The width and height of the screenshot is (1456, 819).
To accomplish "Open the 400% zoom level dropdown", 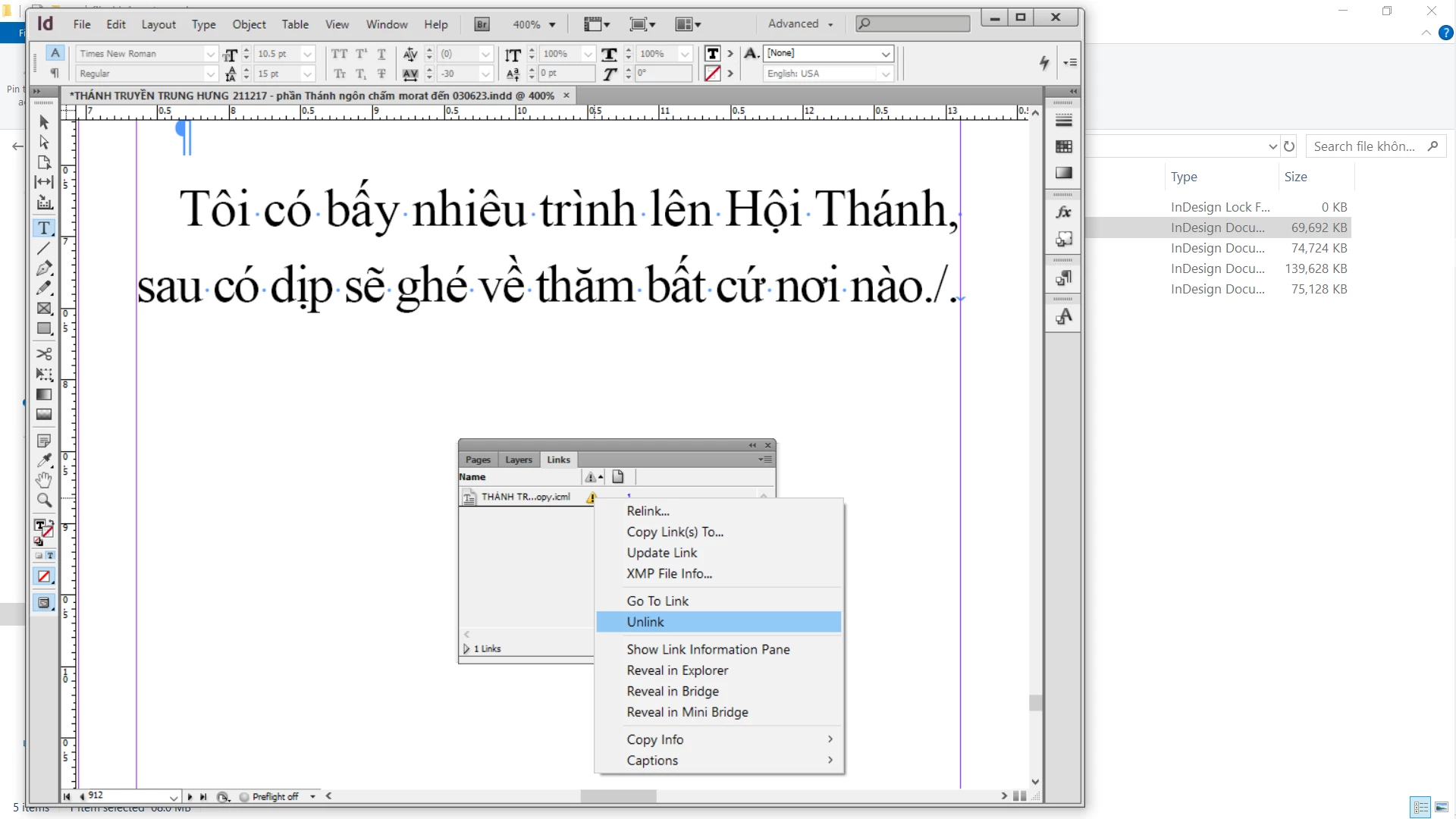I will pos(552,25).
